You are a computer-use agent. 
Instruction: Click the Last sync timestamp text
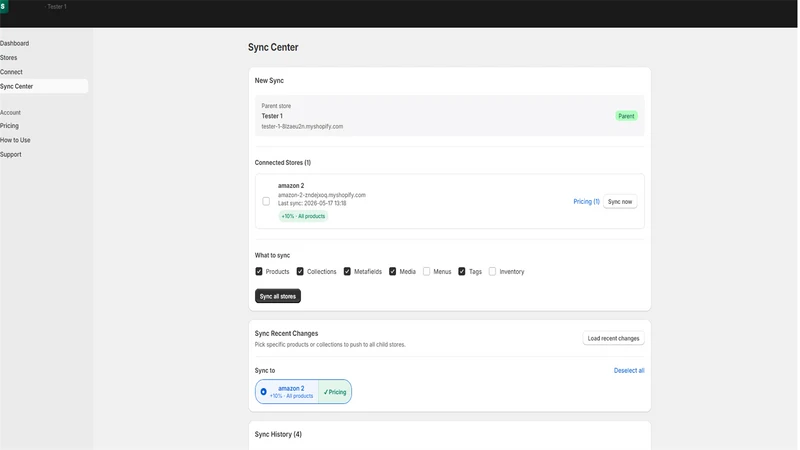(x=312, y=203)
